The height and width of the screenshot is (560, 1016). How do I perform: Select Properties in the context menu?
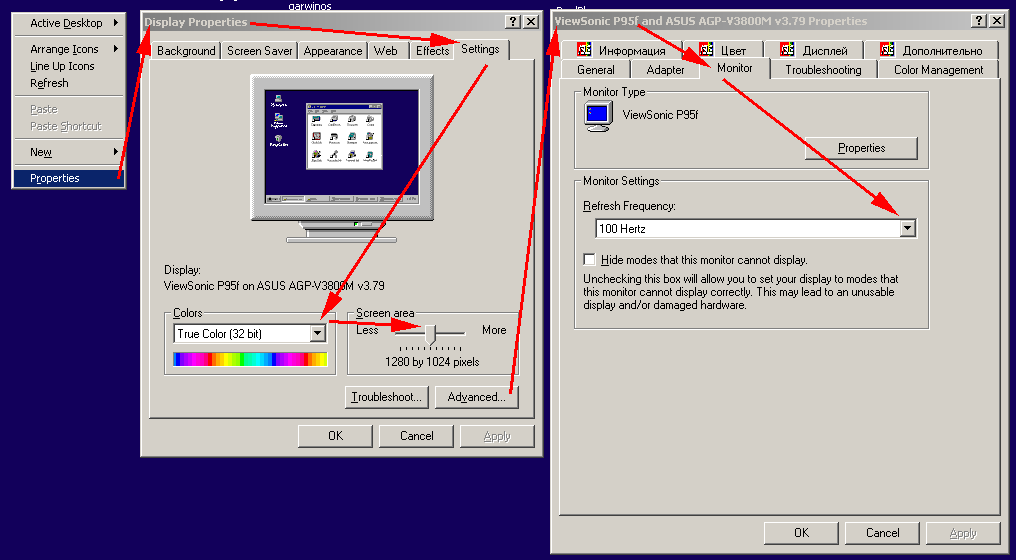tap(55, 178)
